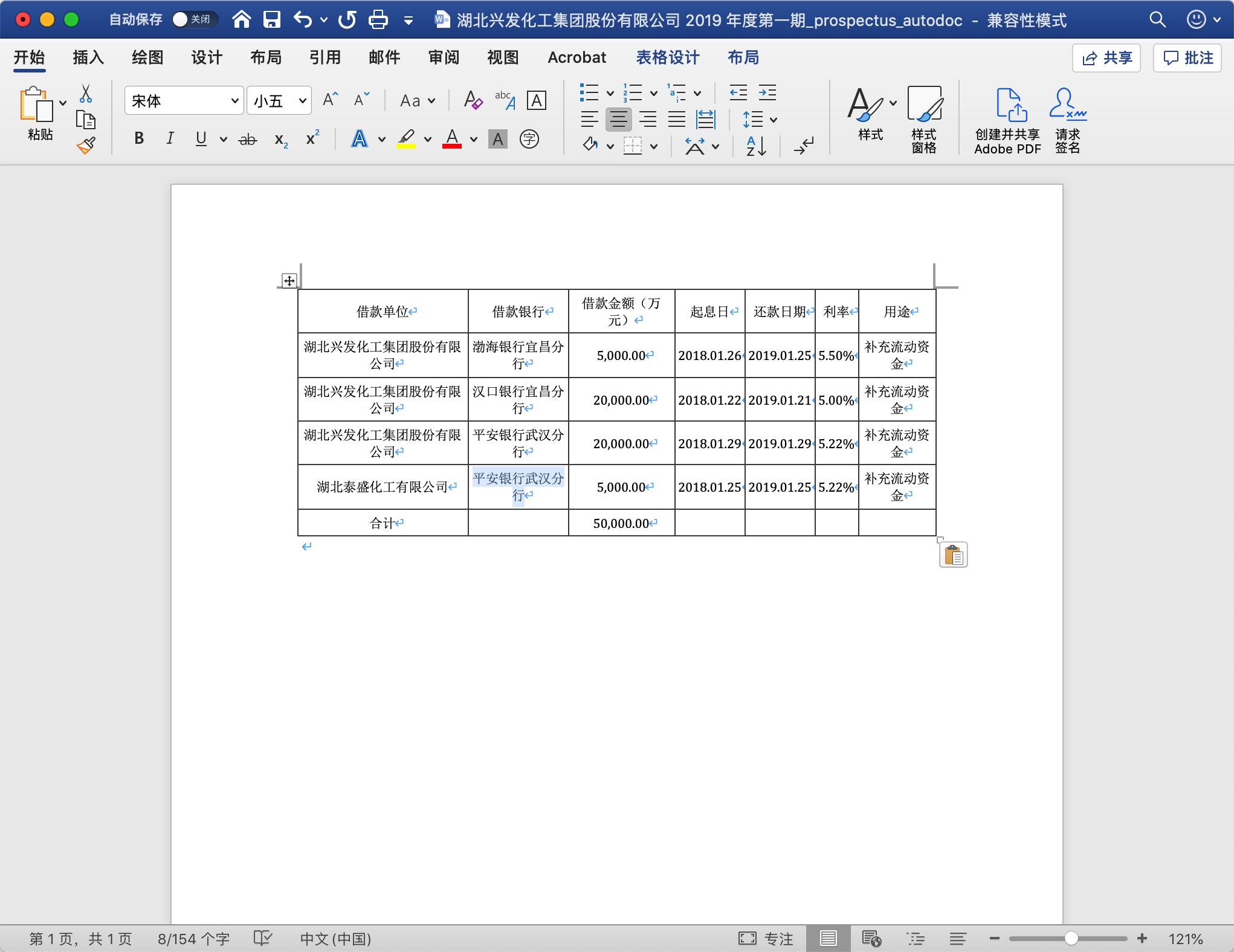
Task: Toggle Bold formatting
Action: (139, 139)
